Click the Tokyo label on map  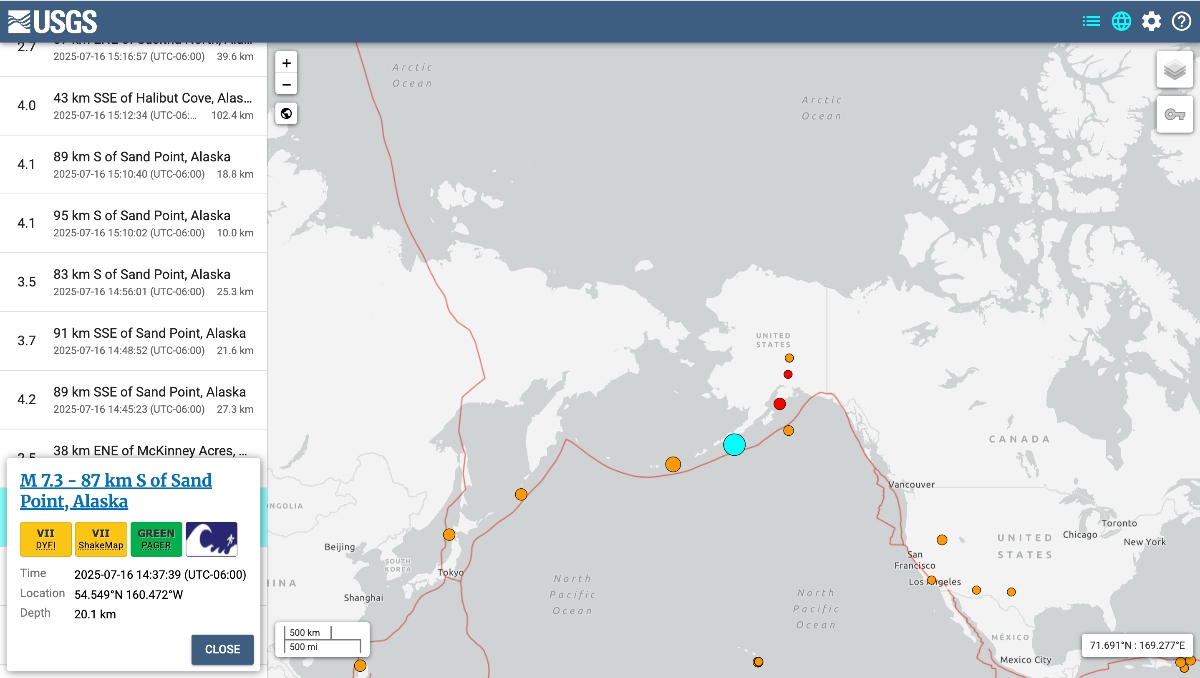point(450,573)
